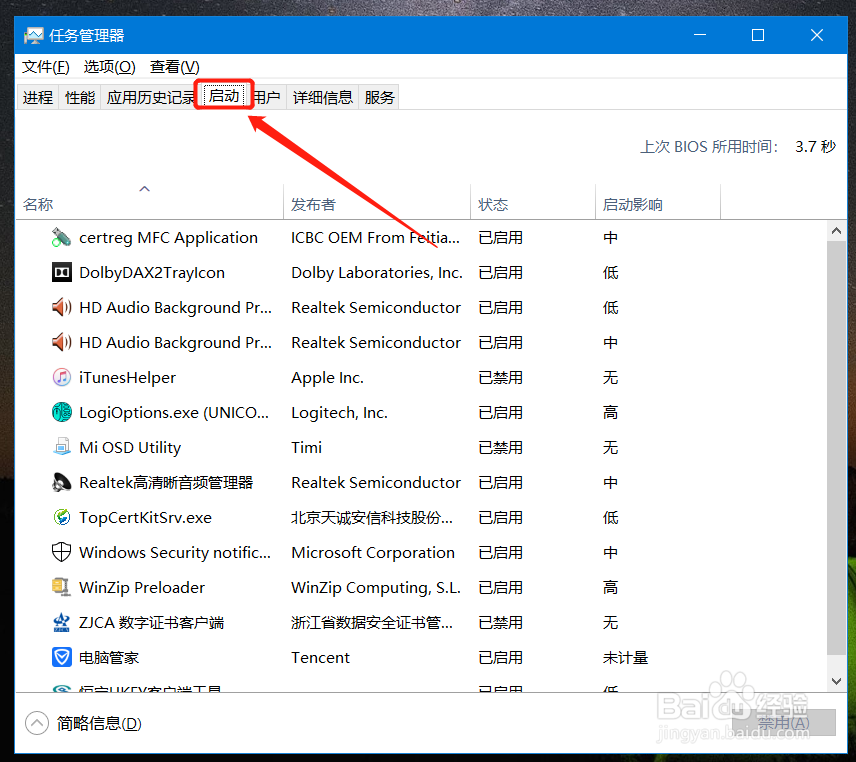856x762 pixels.
Task: Click the certreg MFC Application icon
Action: [62, 238]
